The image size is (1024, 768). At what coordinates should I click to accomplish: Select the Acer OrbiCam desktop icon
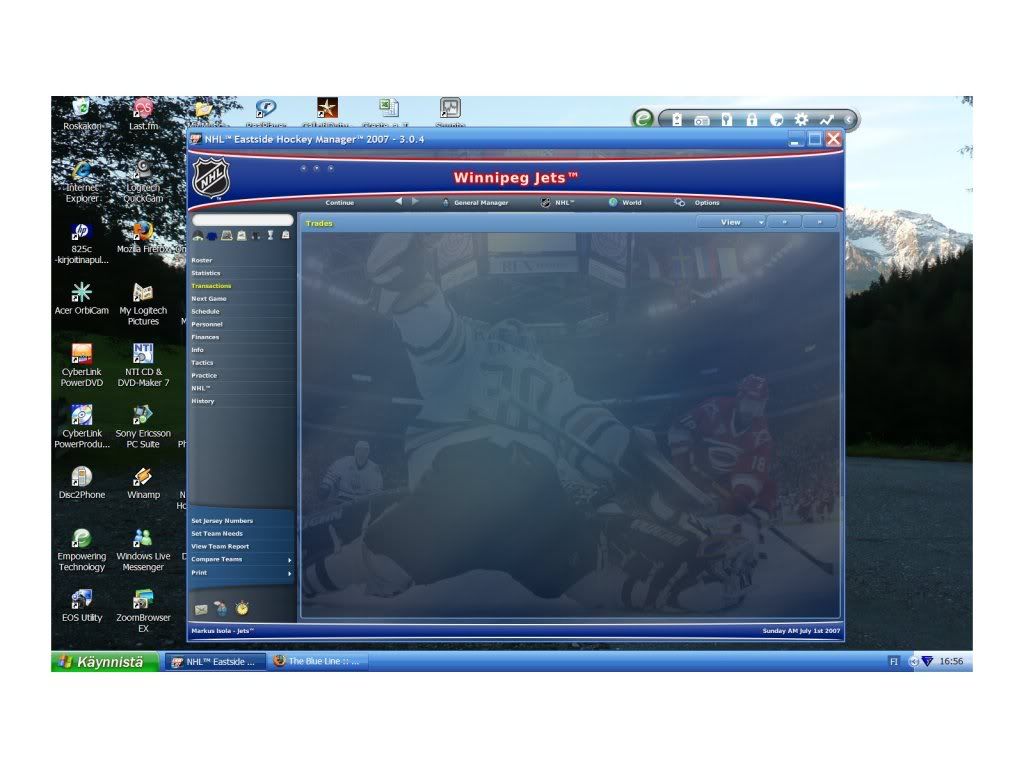pyautogui.click(x=82, y=298)
